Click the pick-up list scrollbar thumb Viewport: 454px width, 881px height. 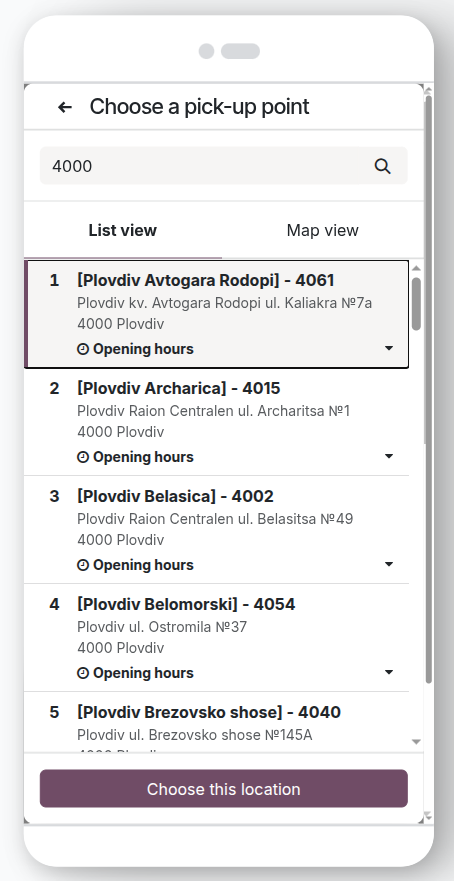coord(416,304)
